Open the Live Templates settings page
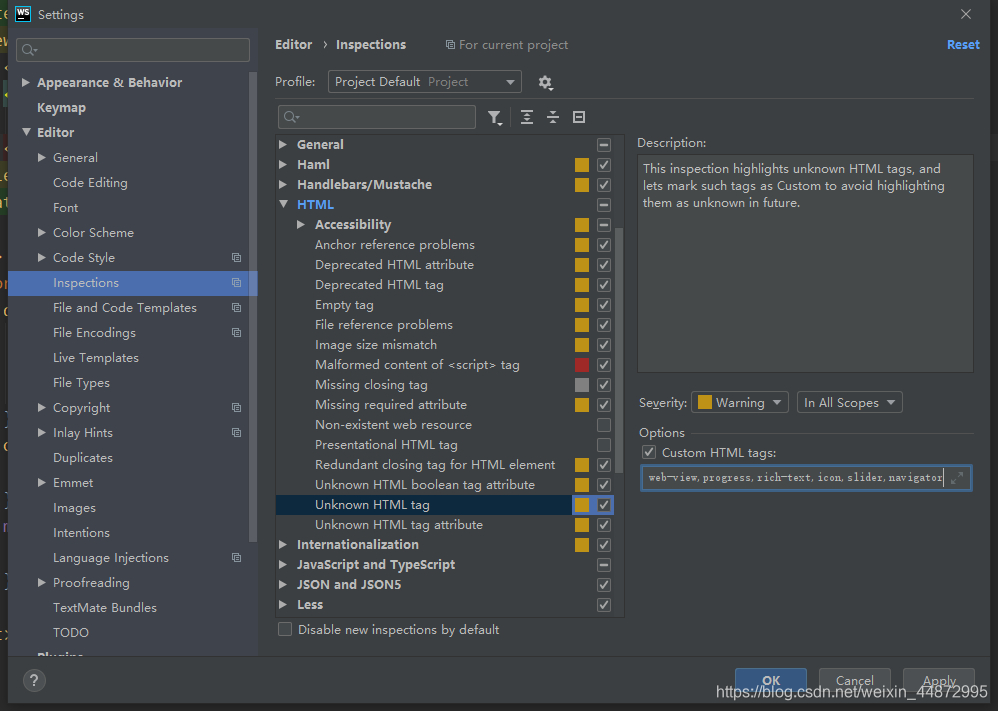This screenshot has height=711, width=998. click(95, 357)
